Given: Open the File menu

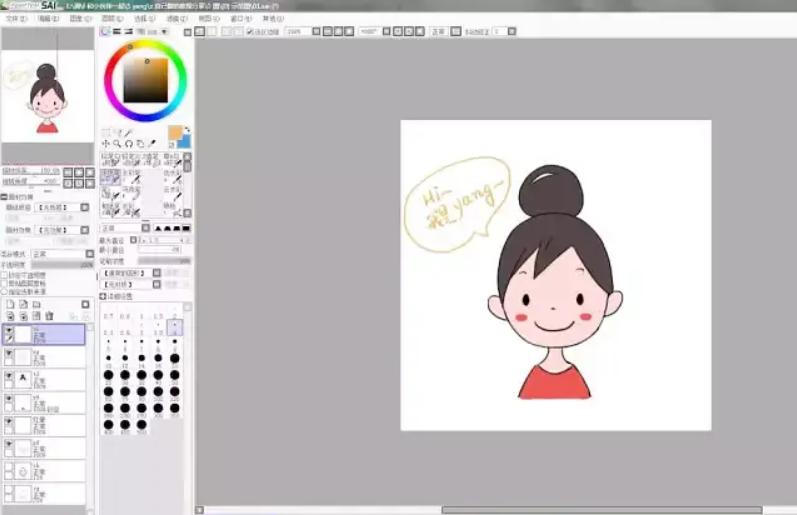Looking at the screenshot, I should (16, 18).
